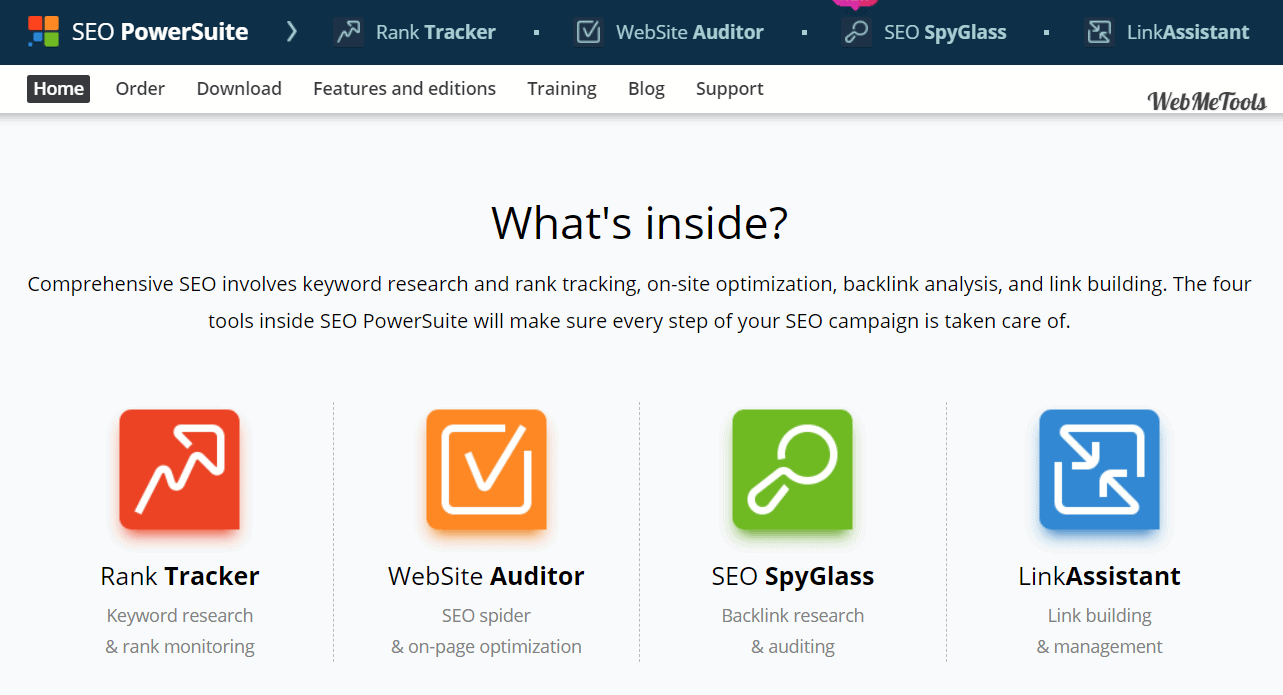This screenshot has width=1283, height=695.
Task: Open the Order menu item
Action: (x=140, y=89)
